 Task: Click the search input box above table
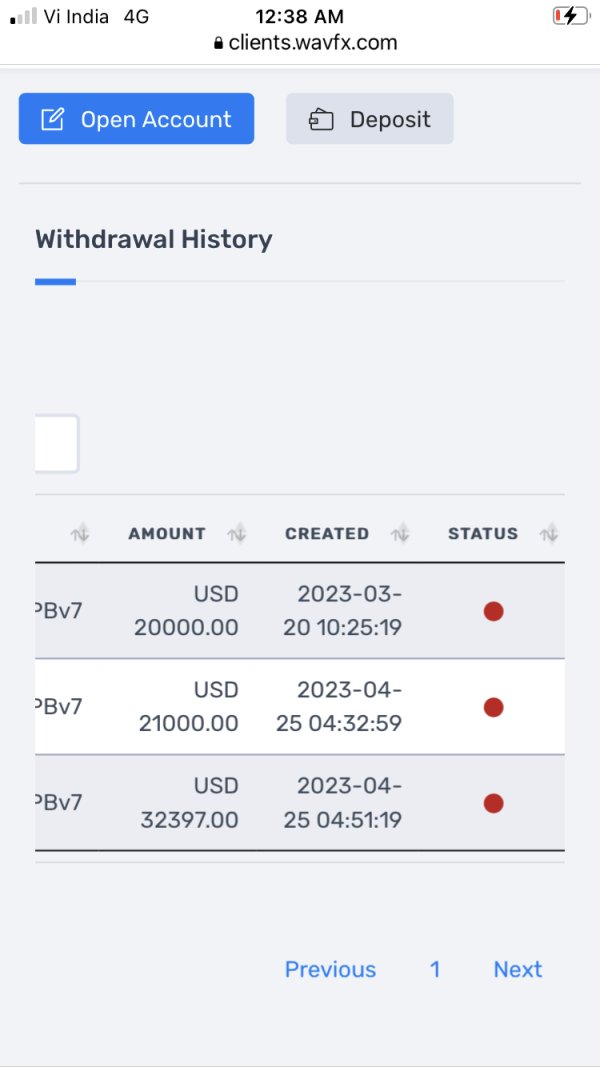point(56,443)
